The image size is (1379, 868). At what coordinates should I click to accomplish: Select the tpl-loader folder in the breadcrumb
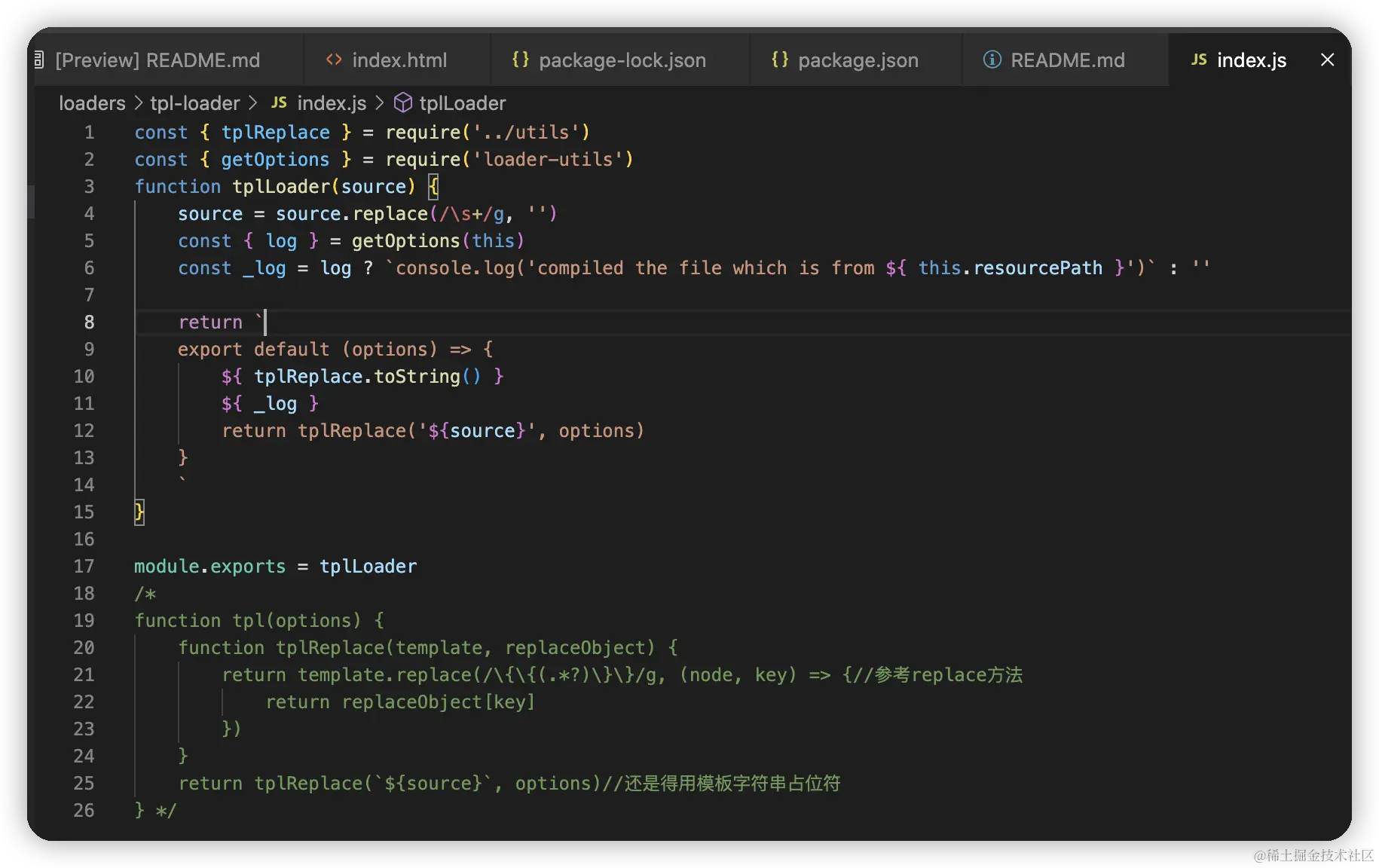click(194, 103)
